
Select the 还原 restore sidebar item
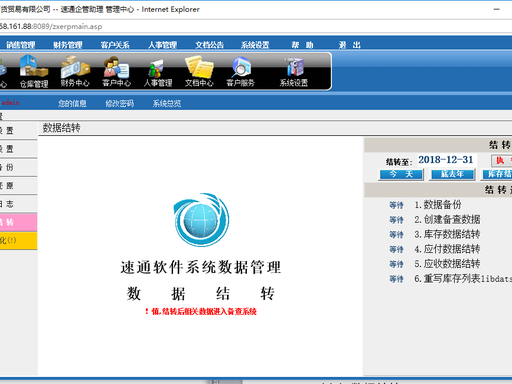(18, 186)
